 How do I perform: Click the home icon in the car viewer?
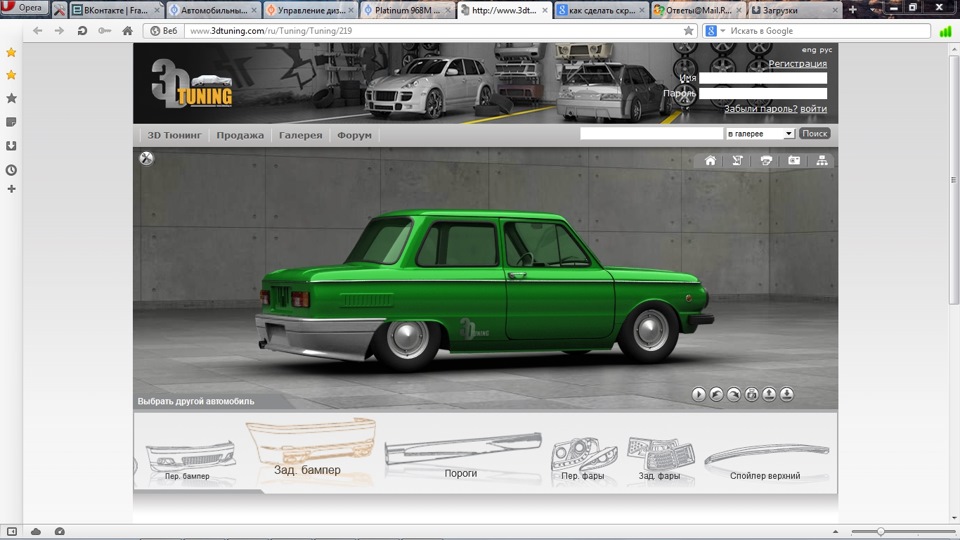pos(710,160)
